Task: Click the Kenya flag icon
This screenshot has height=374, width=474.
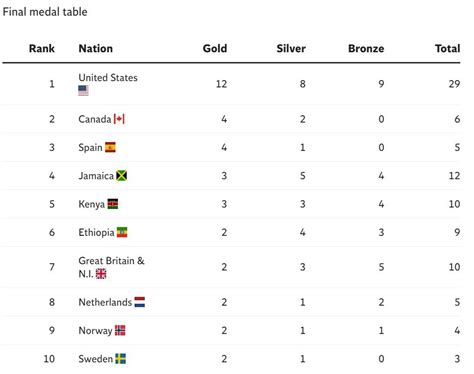Action: point(113,204)
